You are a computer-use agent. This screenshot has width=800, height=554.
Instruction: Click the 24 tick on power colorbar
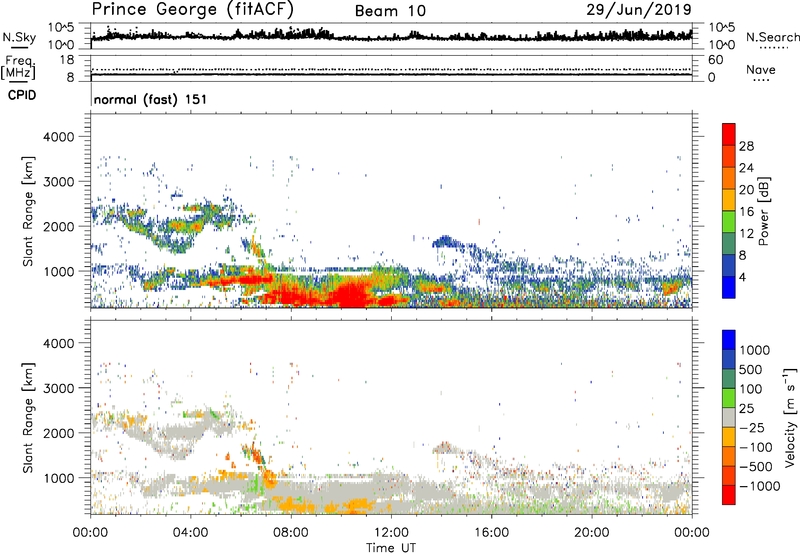[x=746, y=168]
